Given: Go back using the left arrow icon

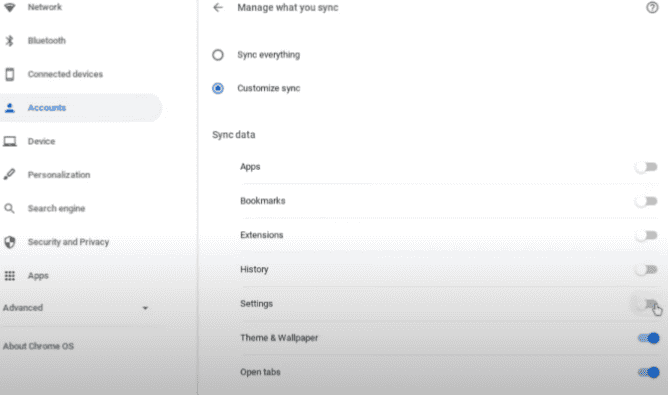Looking at the screenshot, I should [218, 7].
